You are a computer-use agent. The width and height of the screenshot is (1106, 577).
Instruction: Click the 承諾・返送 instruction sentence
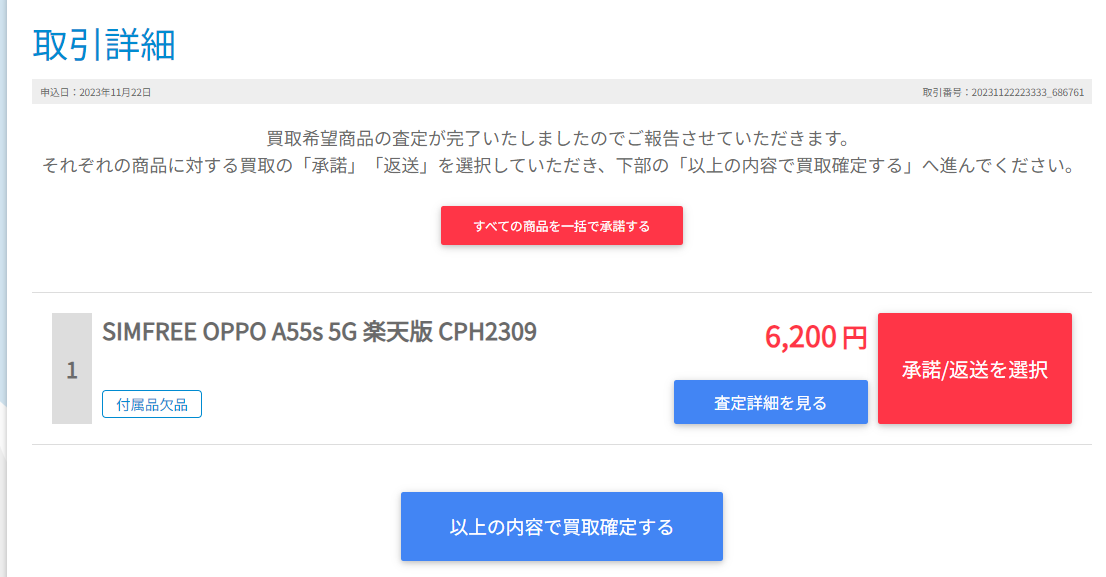coord(559,166)
